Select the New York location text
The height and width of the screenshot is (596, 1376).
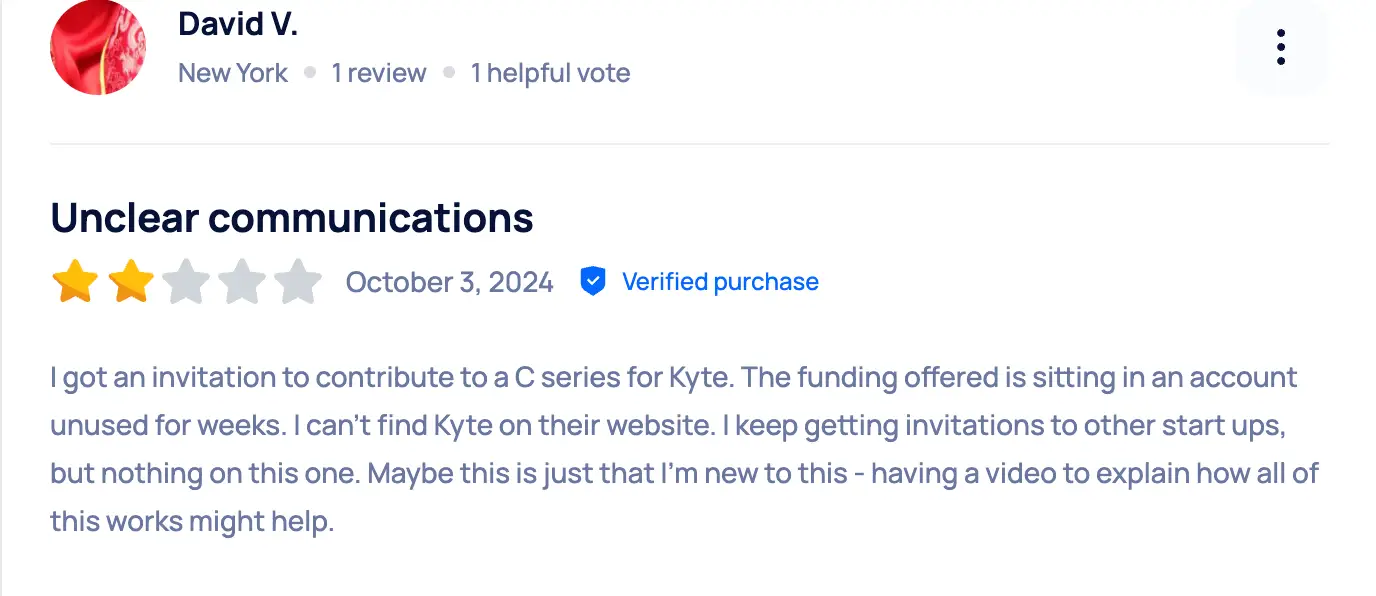click(x=232, y=72)
